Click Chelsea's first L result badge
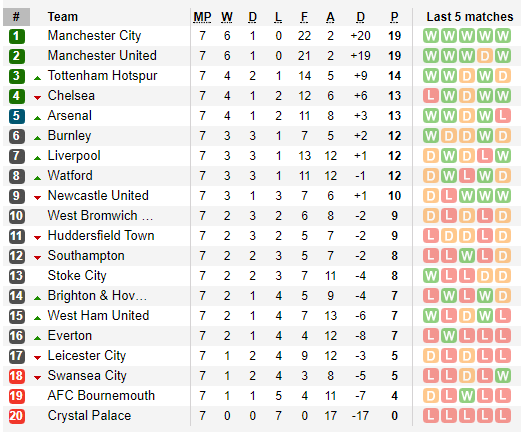The width and height of the screenshot is (521, 432). tap(431, 96)
